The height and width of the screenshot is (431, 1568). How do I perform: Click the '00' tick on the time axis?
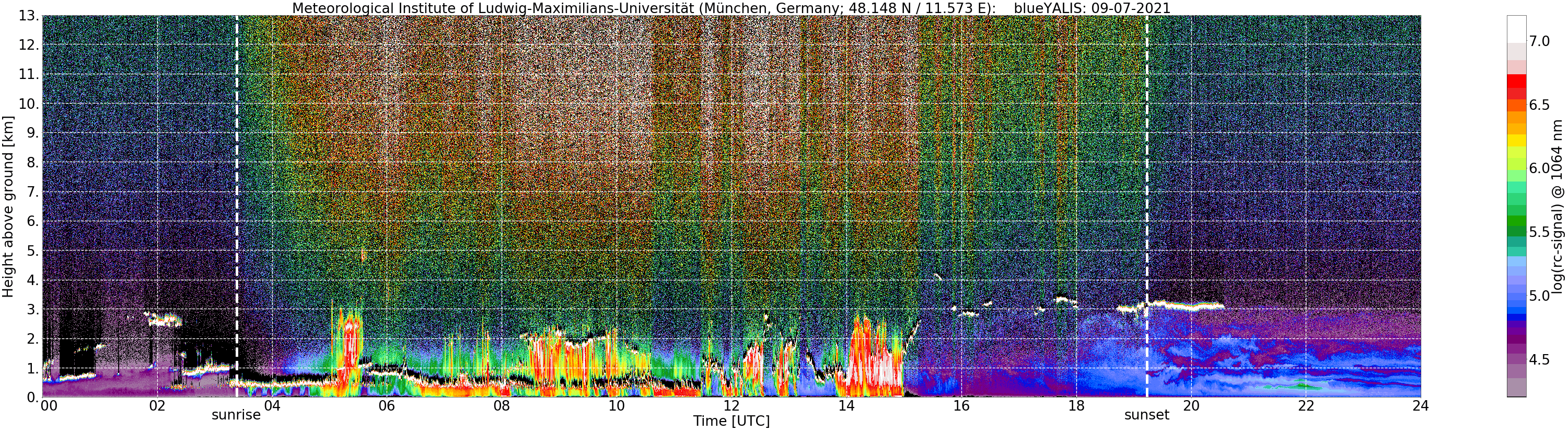coord(49,406)
